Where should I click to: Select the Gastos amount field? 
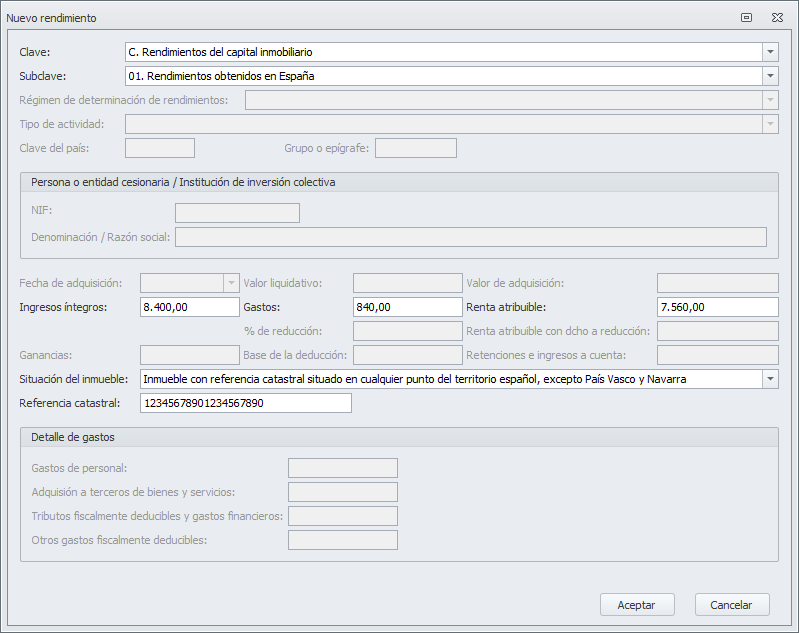point(407,307)
